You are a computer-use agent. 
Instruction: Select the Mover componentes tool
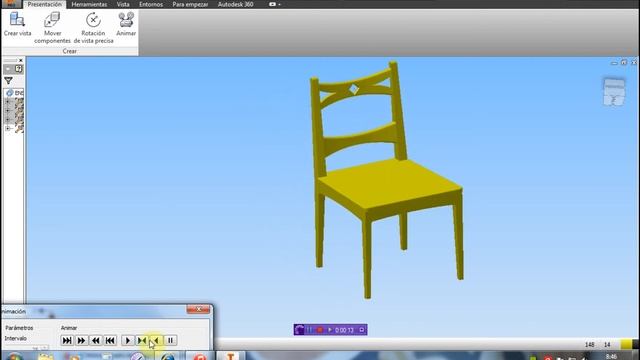(52, 27)
